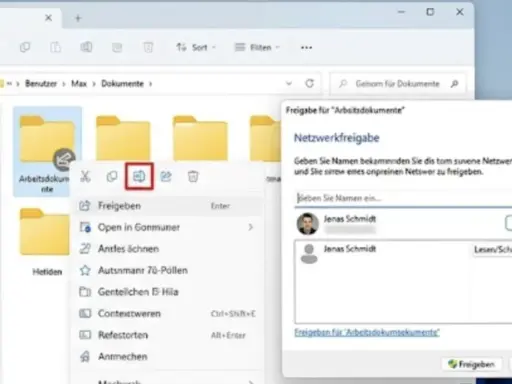This screenshot has width=512, height=384.
Task: Click the Copy icon in context menu
Action: (x=112, y=176)
